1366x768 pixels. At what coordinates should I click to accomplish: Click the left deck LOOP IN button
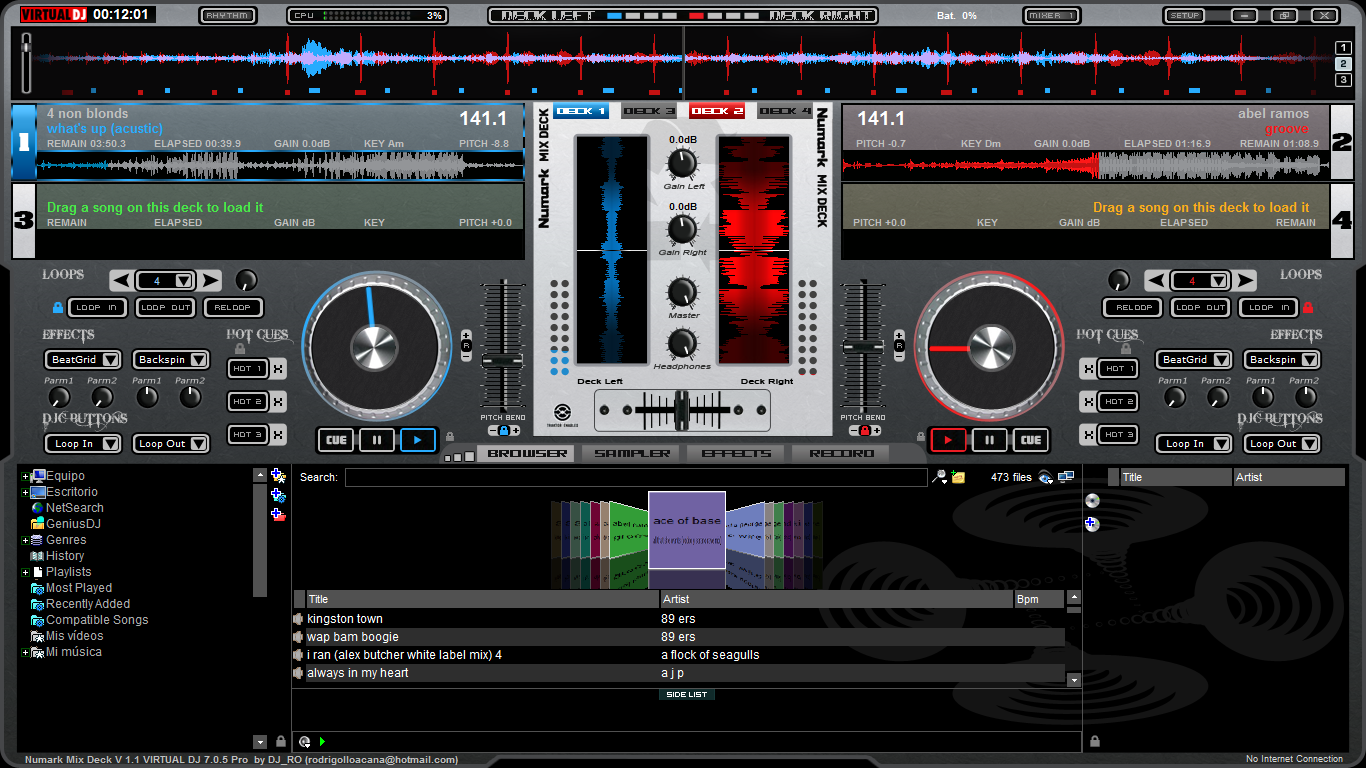pos(97,308)
